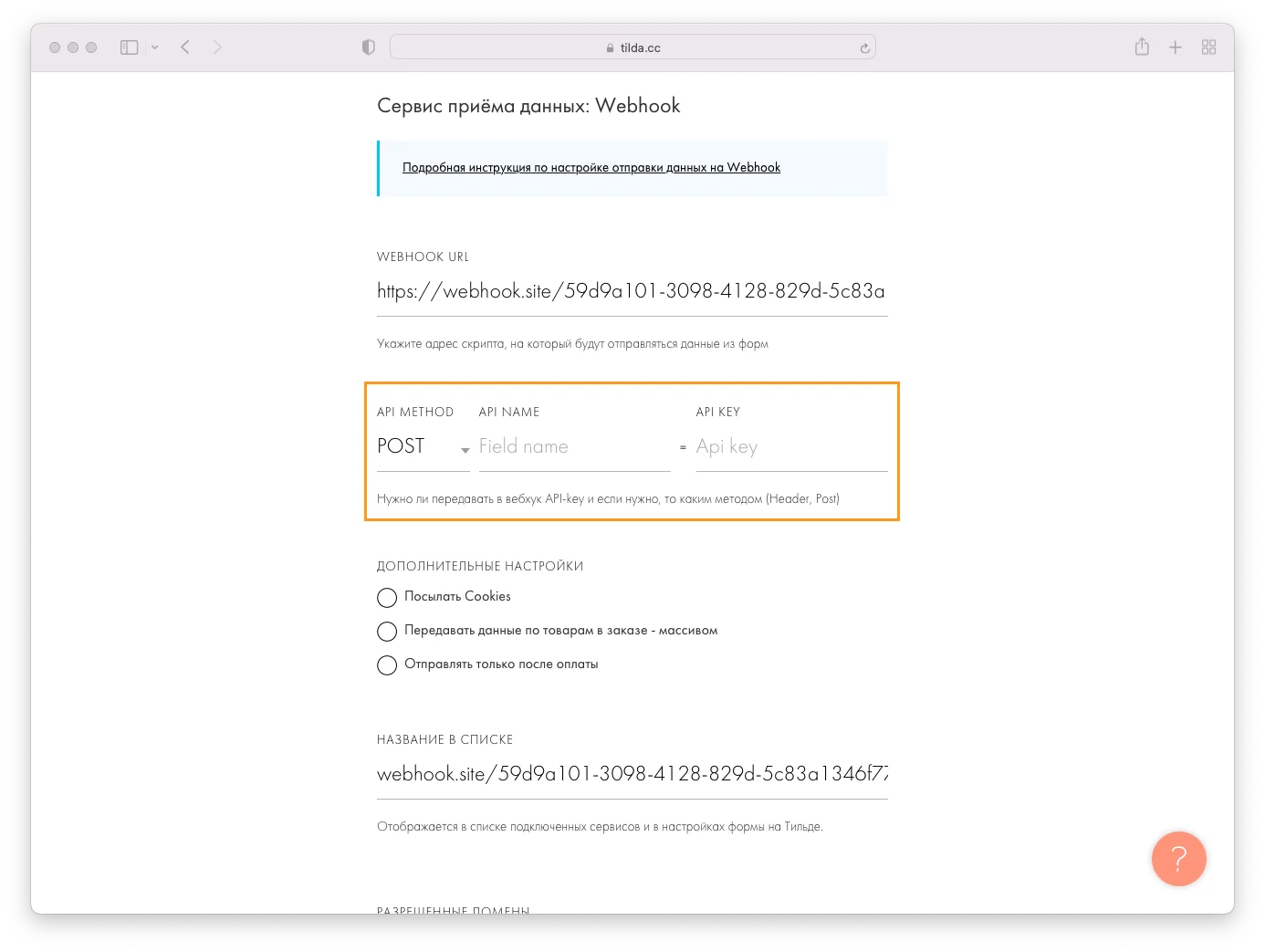Click the Webhook URL input field
Viewport: 1265px width, 952px height.
pos(632,291)
